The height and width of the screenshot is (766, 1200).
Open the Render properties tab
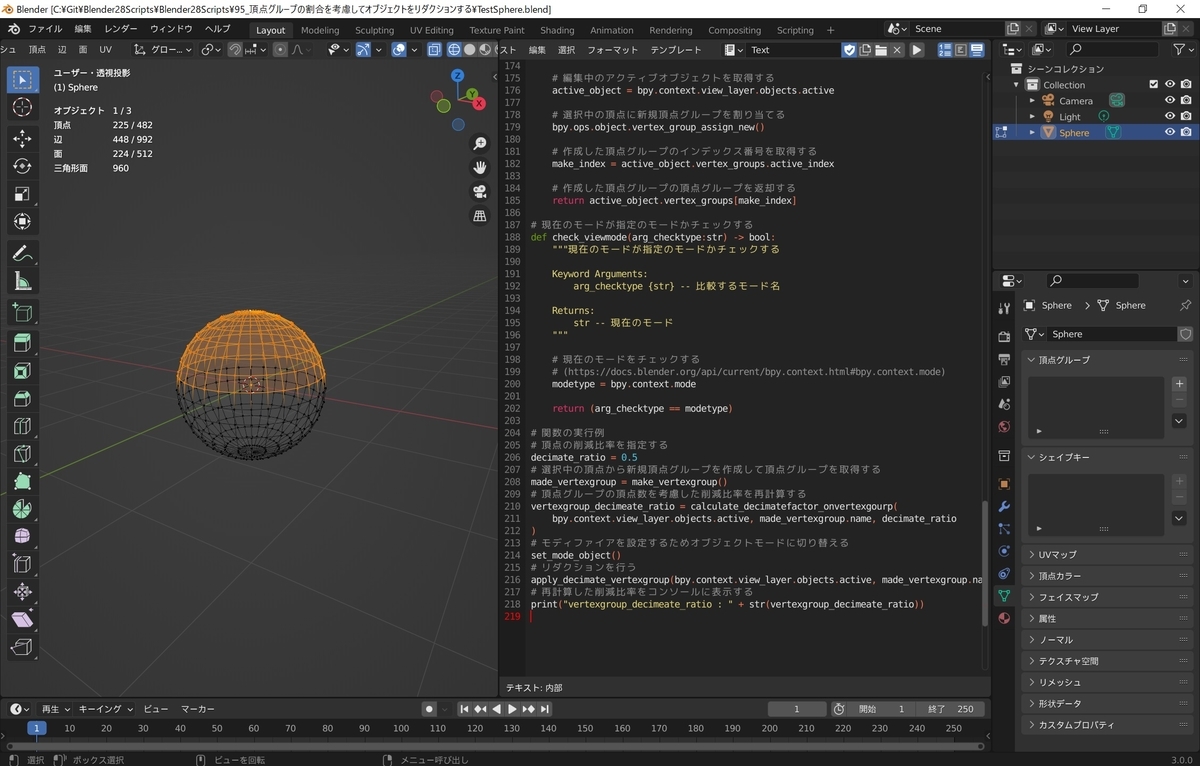pos(1004,336)
